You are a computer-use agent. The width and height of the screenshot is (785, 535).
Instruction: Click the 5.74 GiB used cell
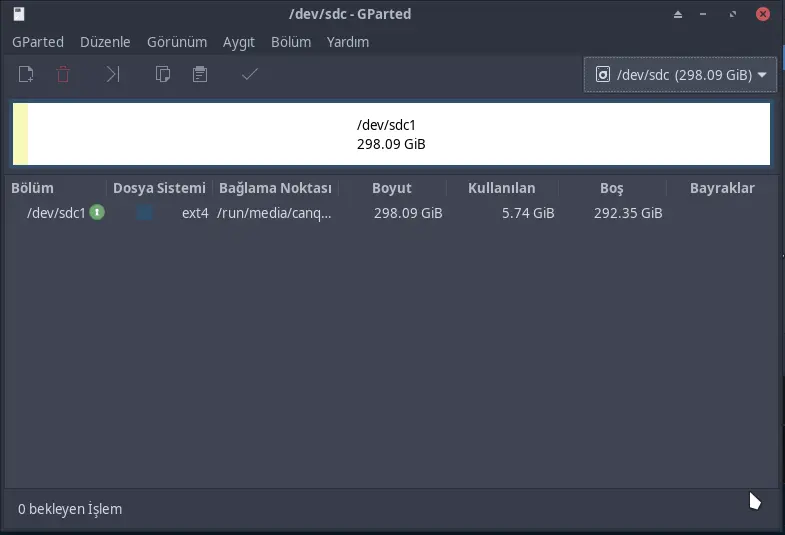tap(528, 213)
